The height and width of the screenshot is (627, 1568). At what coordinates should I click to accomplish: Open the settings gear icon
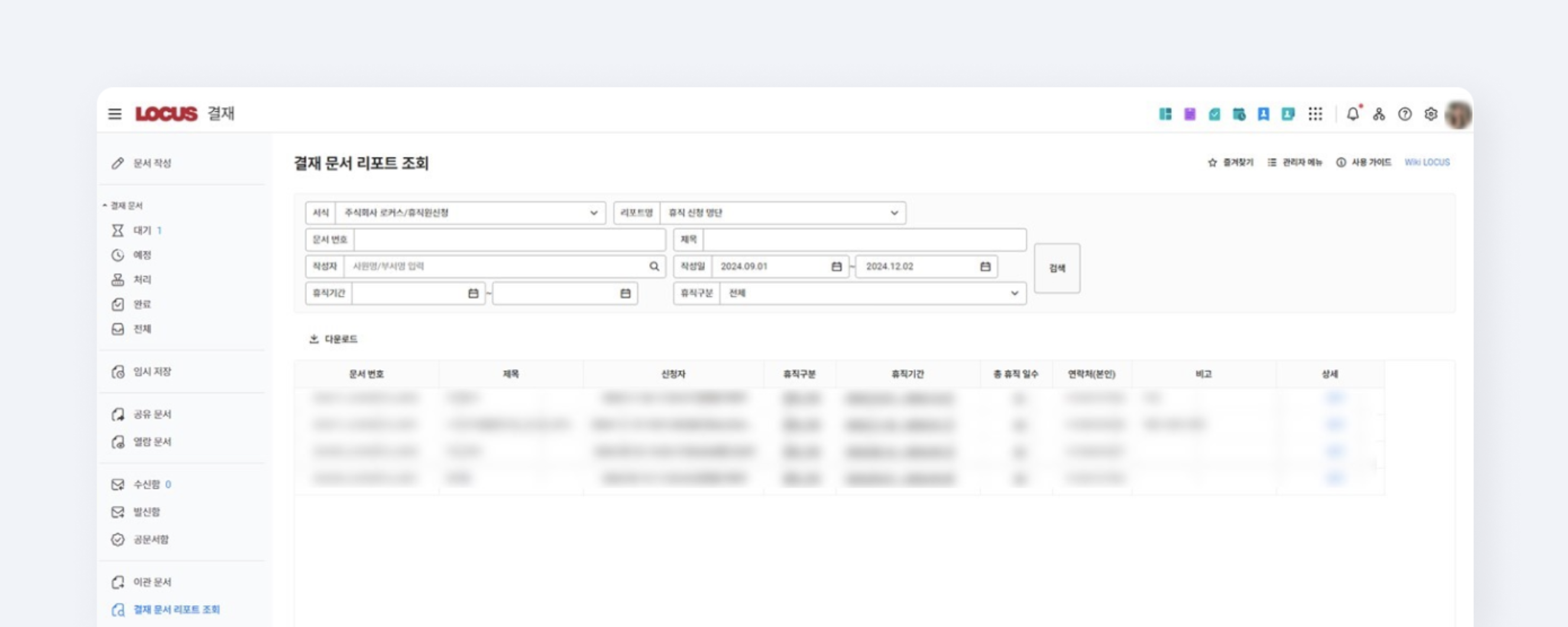(x=1430, y=114)
